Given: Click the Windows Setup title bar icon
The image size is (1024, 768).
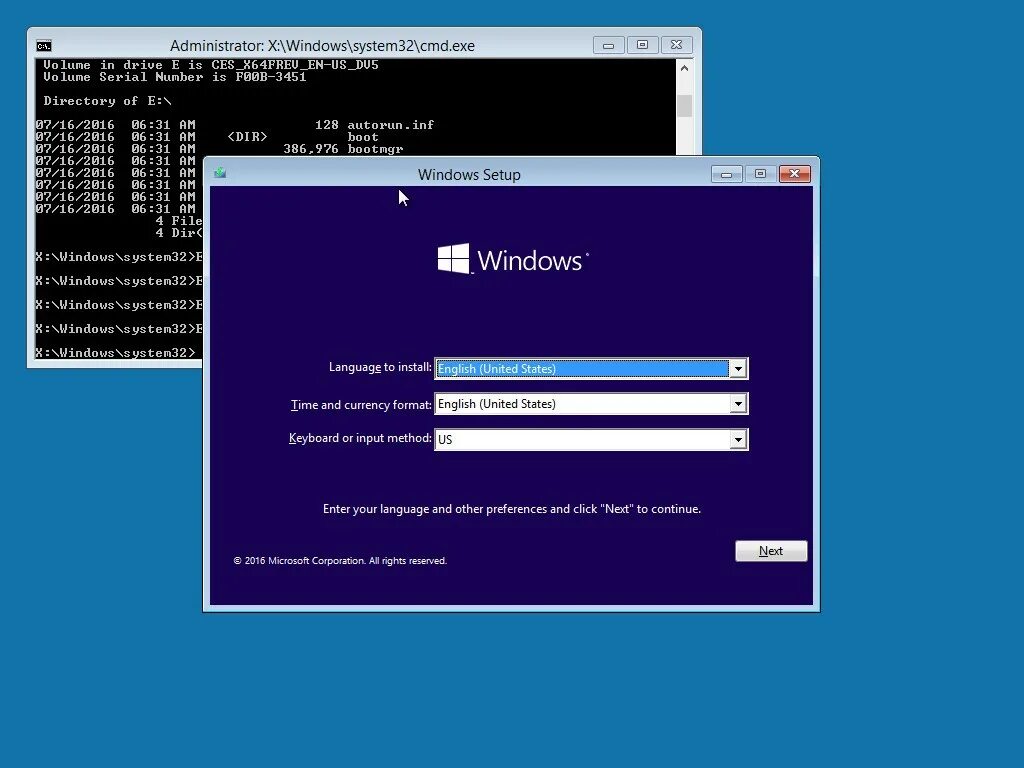Looking at the screenshot, I should pyautogui.click(x=220, y=173).
